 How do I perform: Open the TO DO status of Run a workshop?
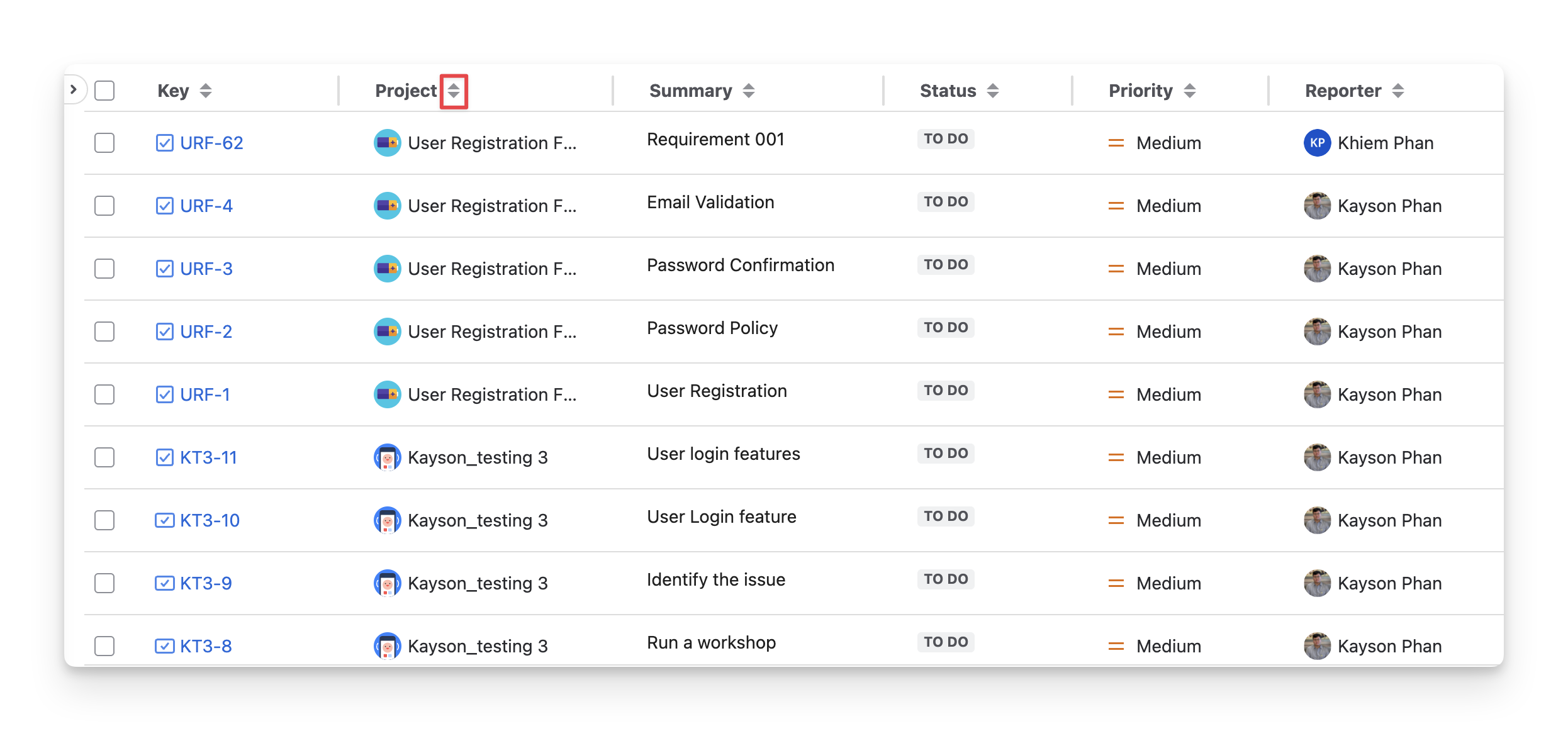coord(945,642)
